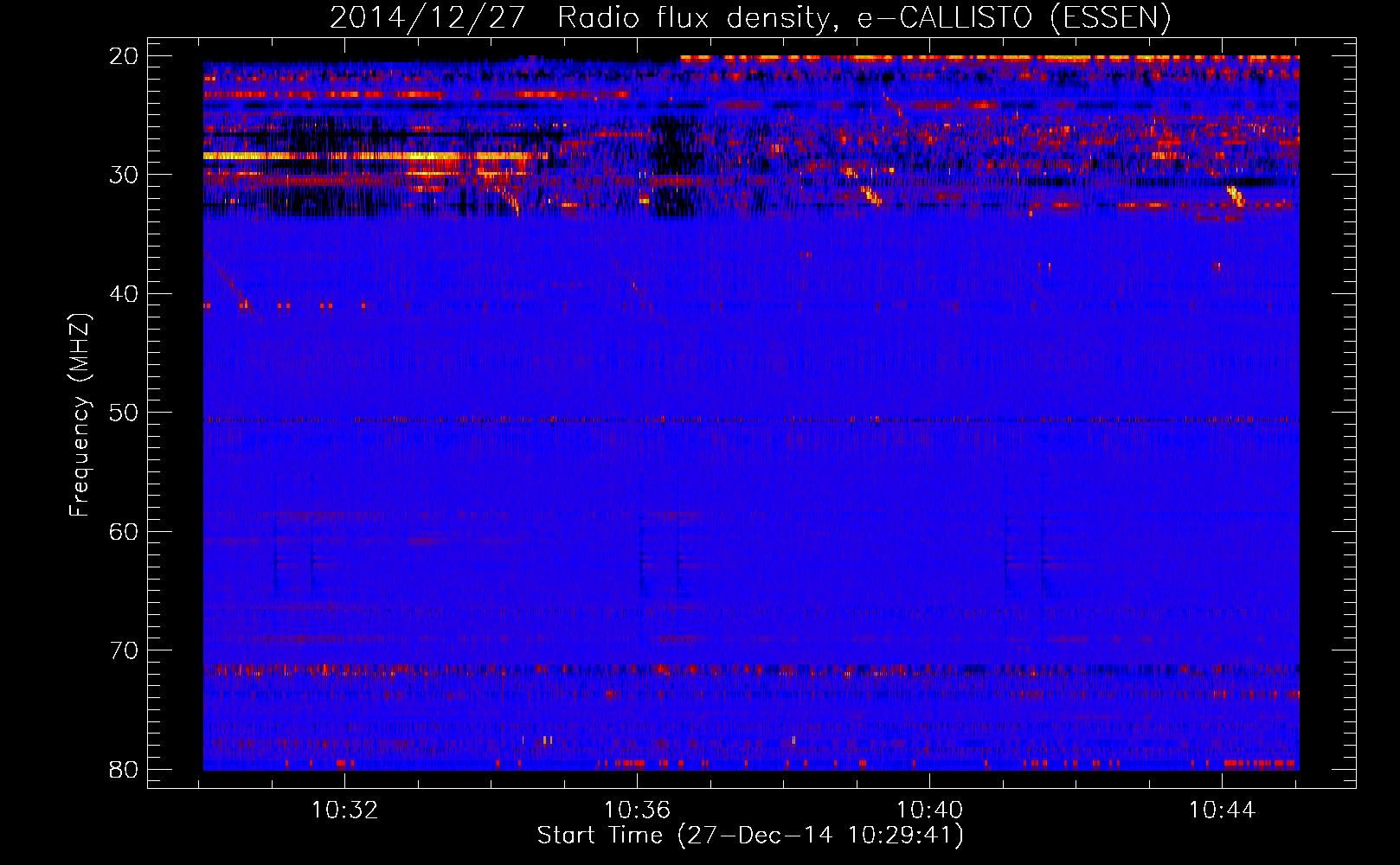The width and height of the screenshot is (1400, 865).
Task: Click the "Frequency (MHZ)" axis label
Action: click(x=80, y=416)
